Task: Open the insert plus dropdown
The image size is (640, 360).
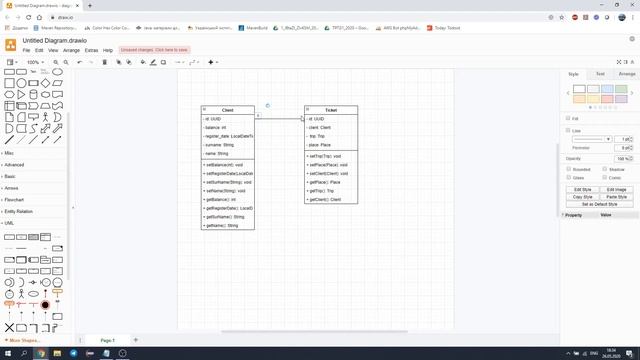Action: pos(213,62)
